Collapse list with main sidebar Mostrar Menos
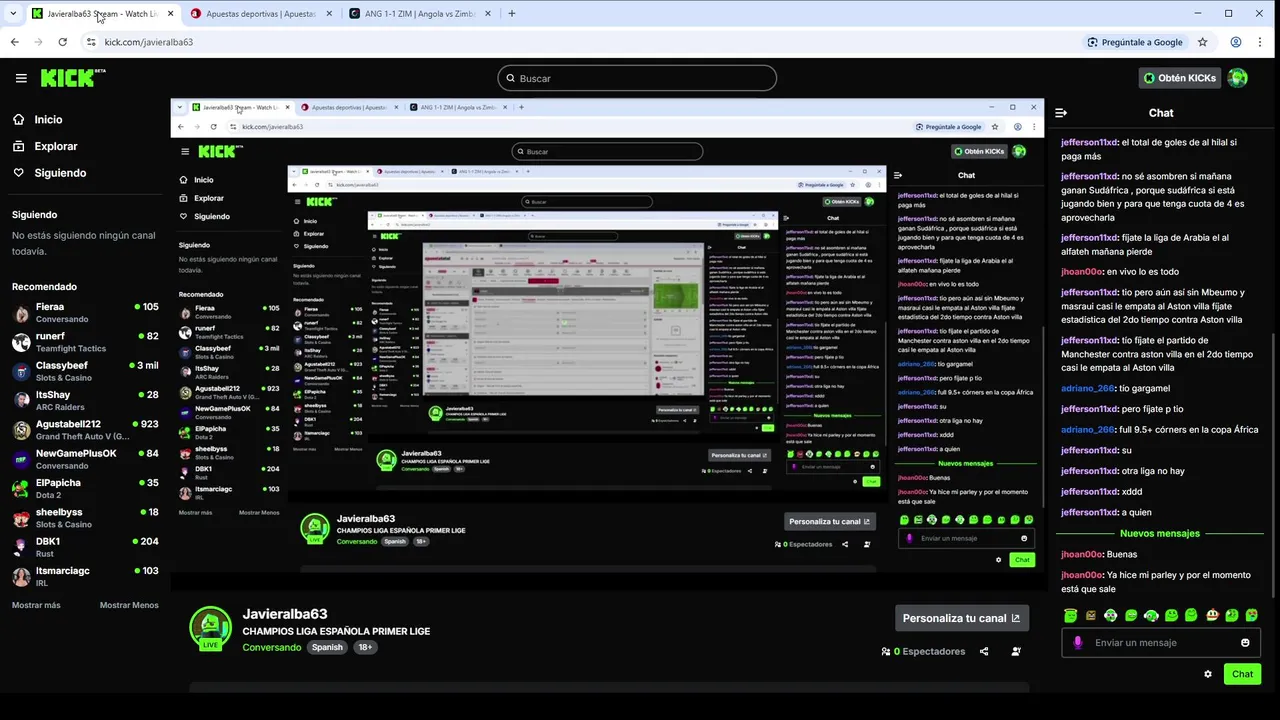 click(x=129, y=605)
